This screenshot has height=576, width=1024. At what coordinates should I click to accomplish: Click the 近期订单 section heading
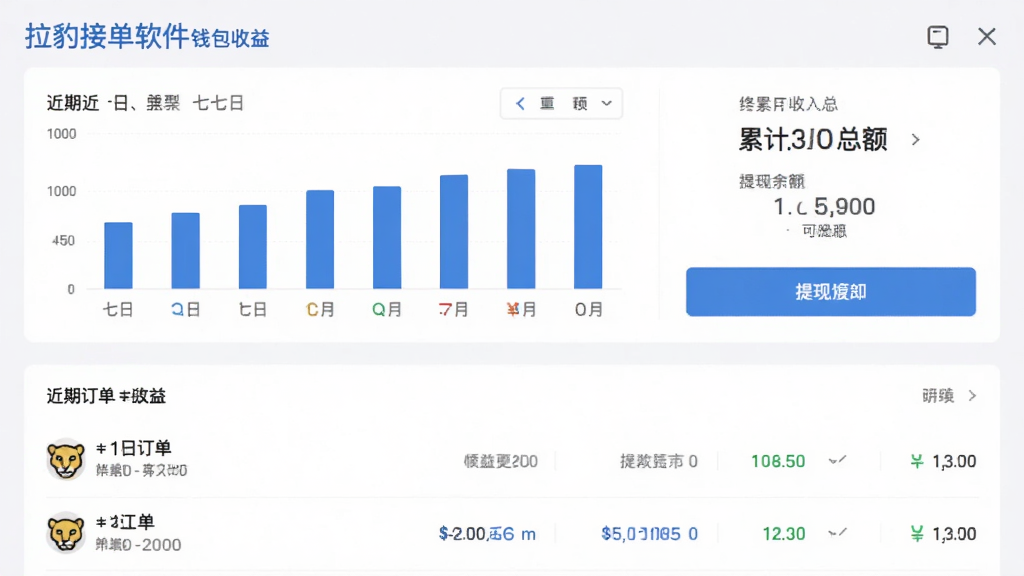coord(106,396)
